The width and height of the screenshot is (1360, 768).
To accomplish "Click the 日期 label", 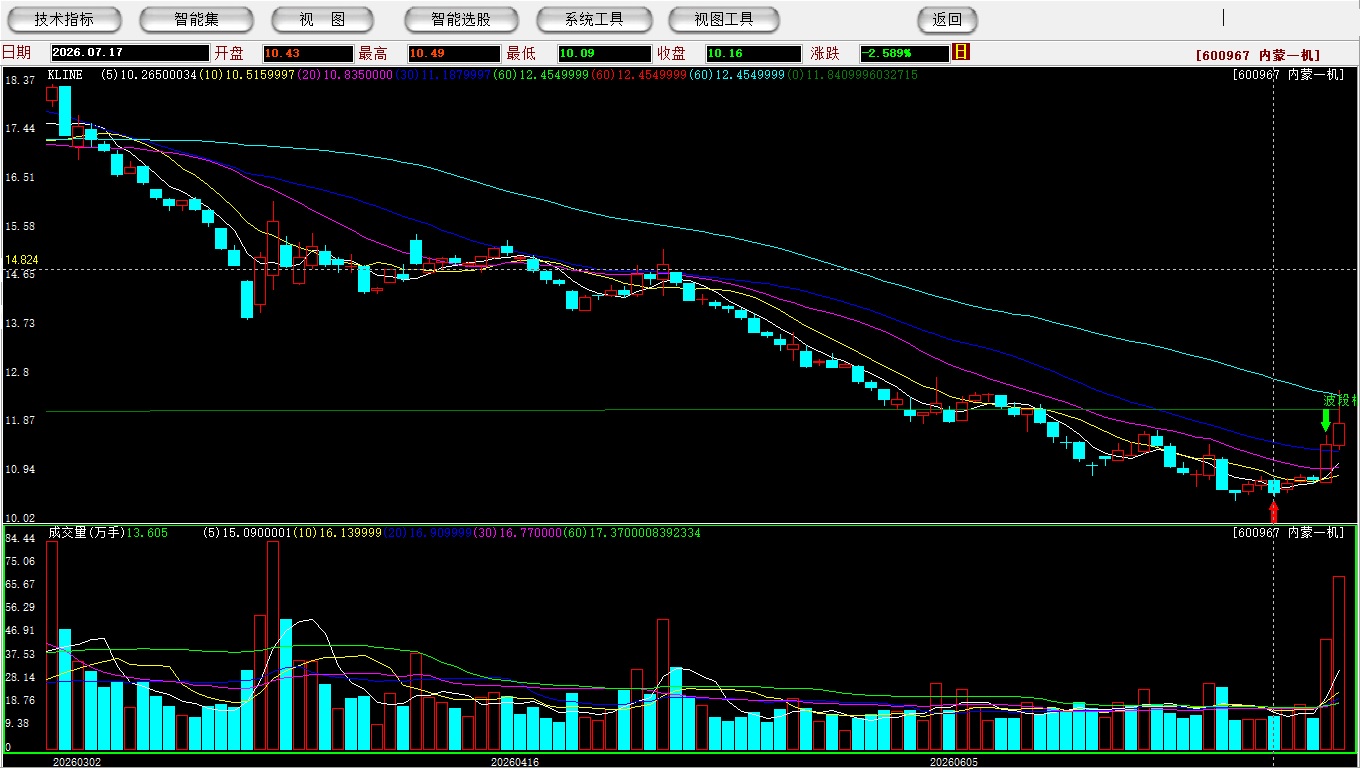I will [x=16, y=53].
